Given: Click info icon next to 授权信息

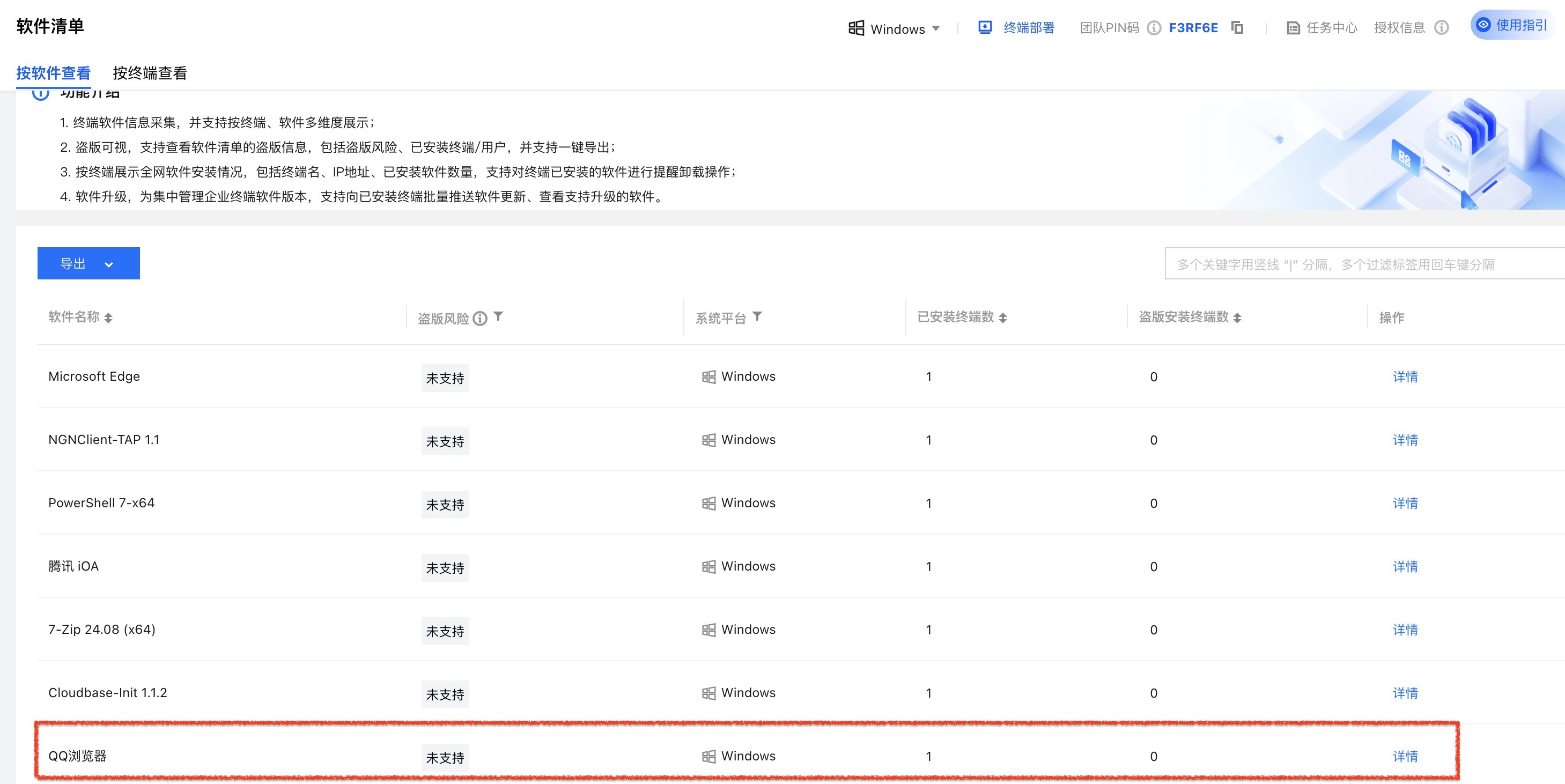Looking at the screenshot, I should click(1441, 28).
